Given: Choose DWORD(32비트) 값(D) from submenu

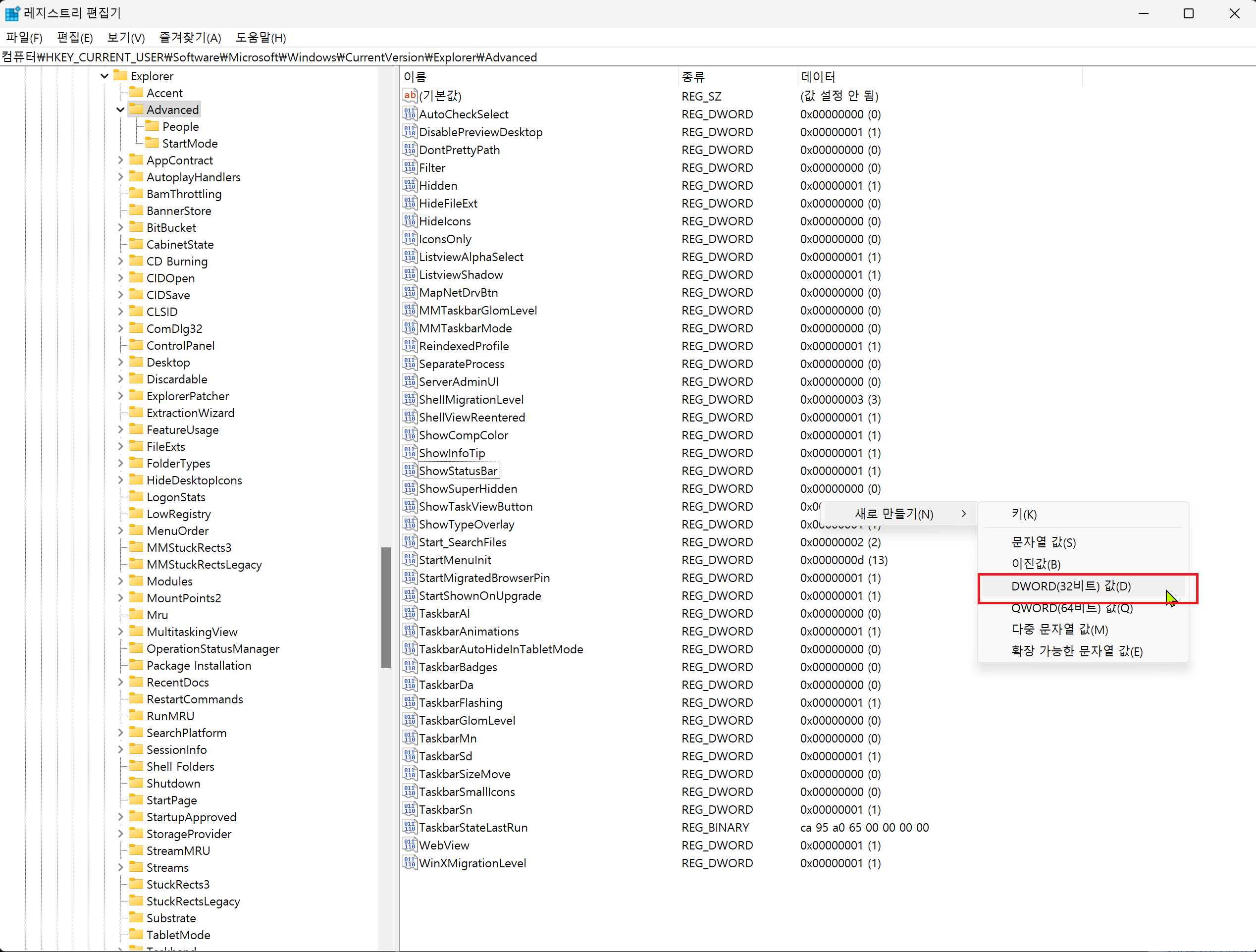Looking at the screenshot, I should point(1070,586).
